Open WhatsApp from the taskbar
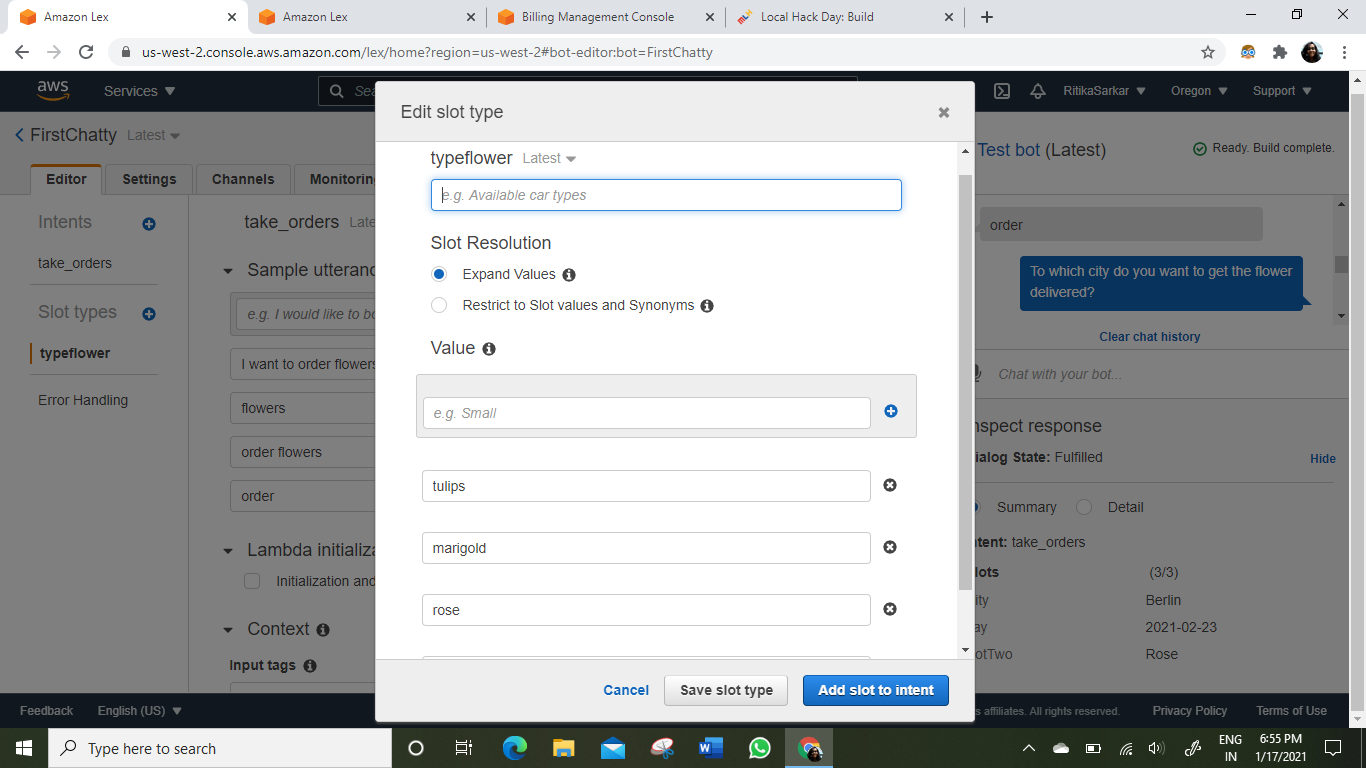Viewport: 1366px width, 768px height. pyautogui.click(x=760, y=748)
